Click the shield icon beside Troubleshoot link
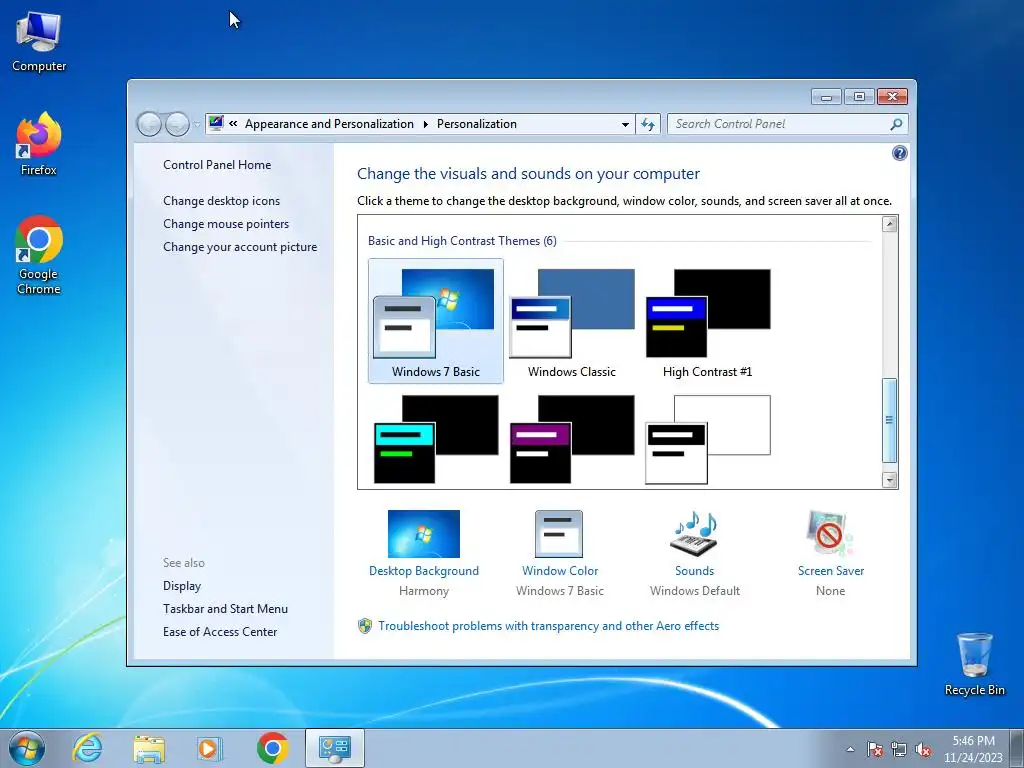Image resolution: width=1024 pixels, height=768 pixels. 365,626
